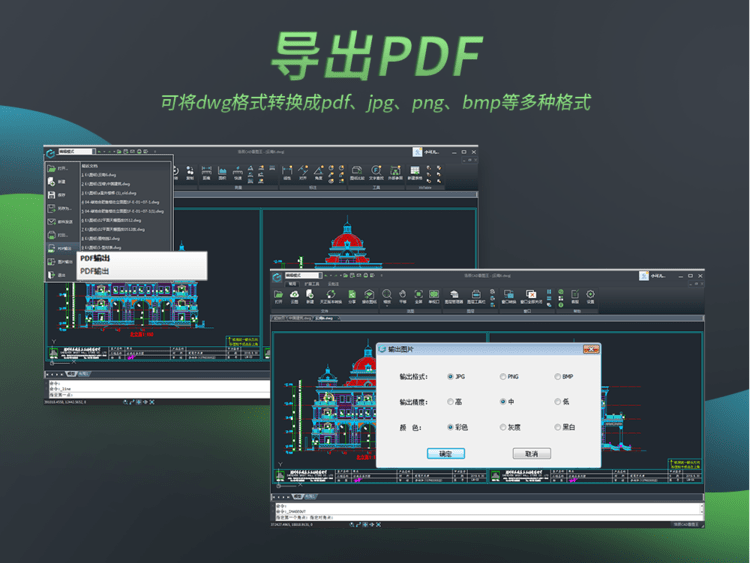Click Print (打印) in the back window file menu
This screenshot has width=750, height=563.
coord(61,235)
